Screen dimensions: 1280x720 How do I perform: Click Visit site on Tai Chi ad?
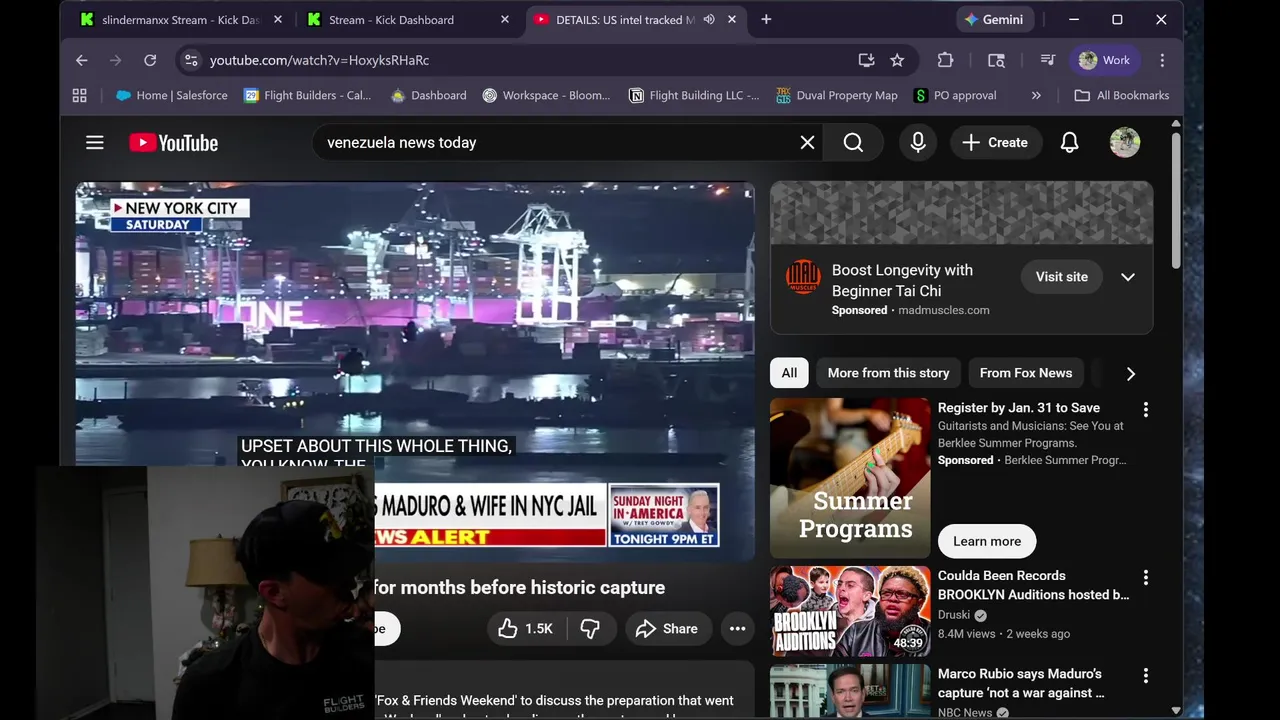point(1061,277)
